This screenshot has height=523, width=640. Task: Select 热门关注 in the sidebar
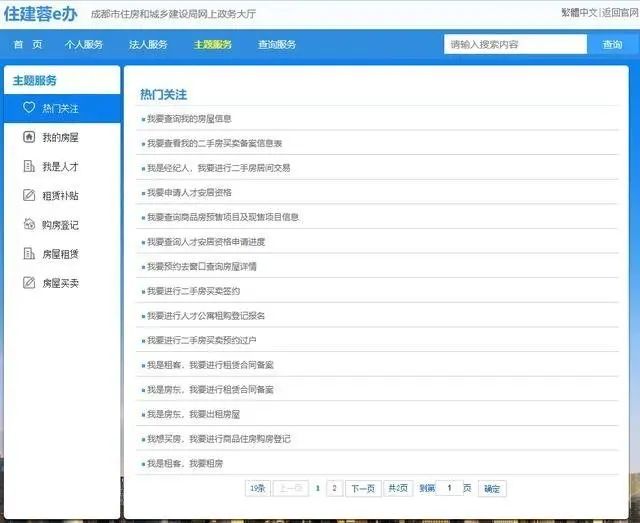click(62, 108)
